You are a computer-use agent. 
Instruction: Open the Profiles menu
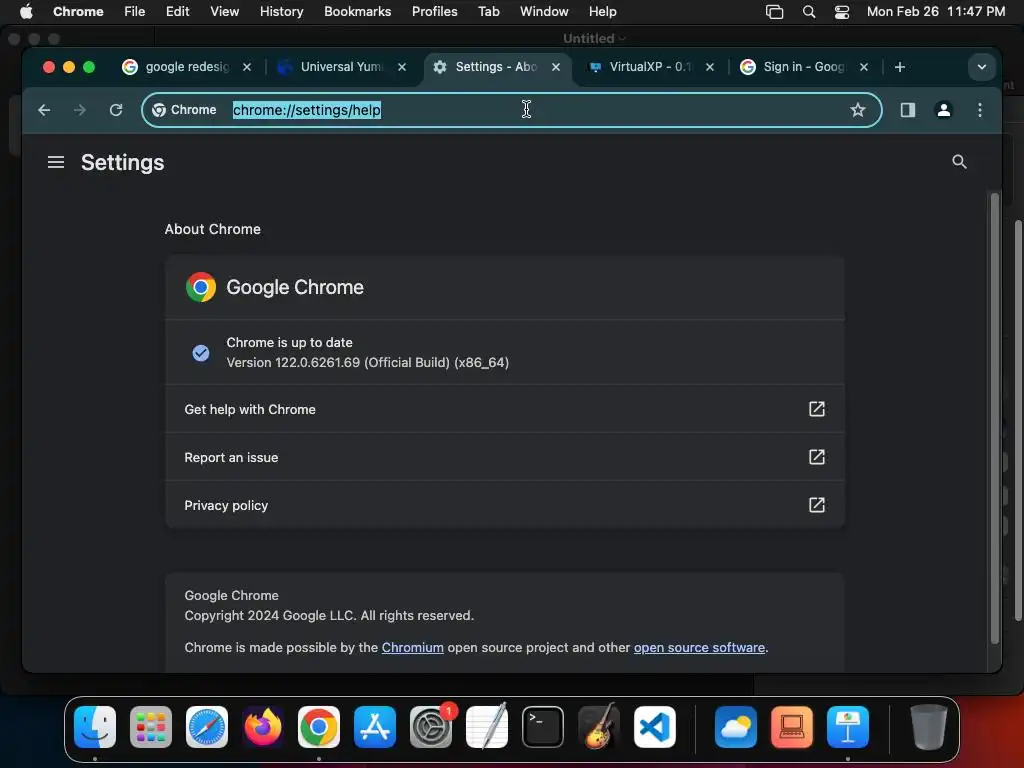434,11
